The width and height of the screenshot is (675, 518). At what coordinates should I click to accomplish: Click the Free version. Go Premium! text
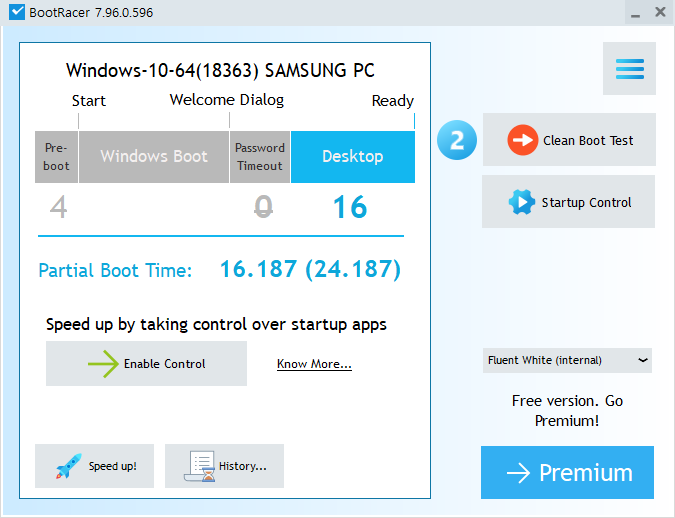(567, 411)
